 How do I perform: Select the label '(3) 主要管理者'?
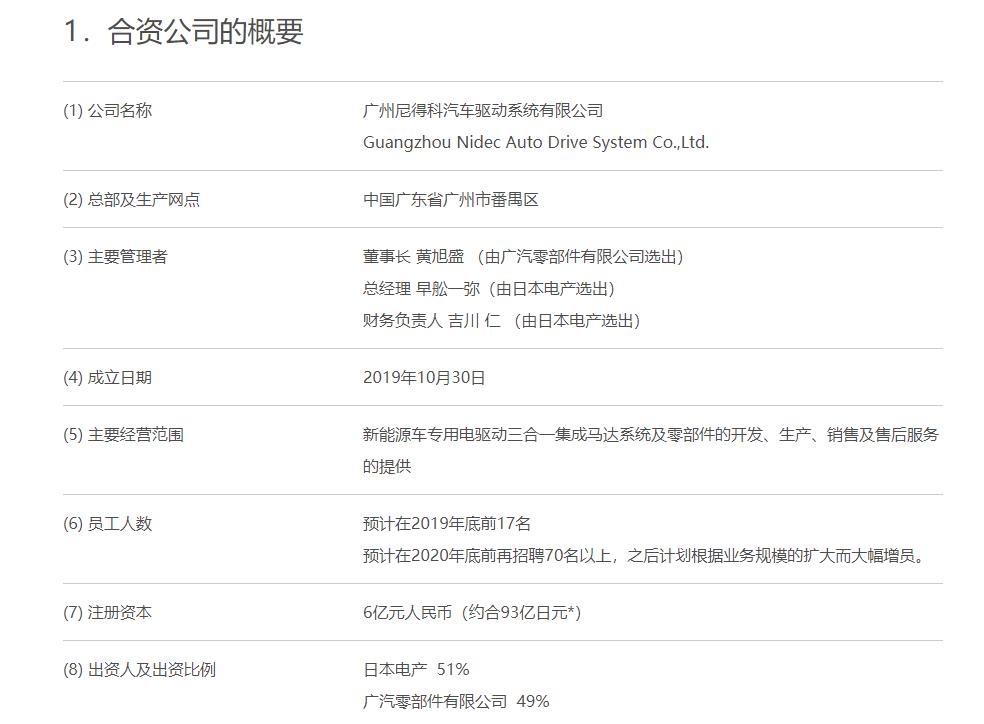point(115,257)
